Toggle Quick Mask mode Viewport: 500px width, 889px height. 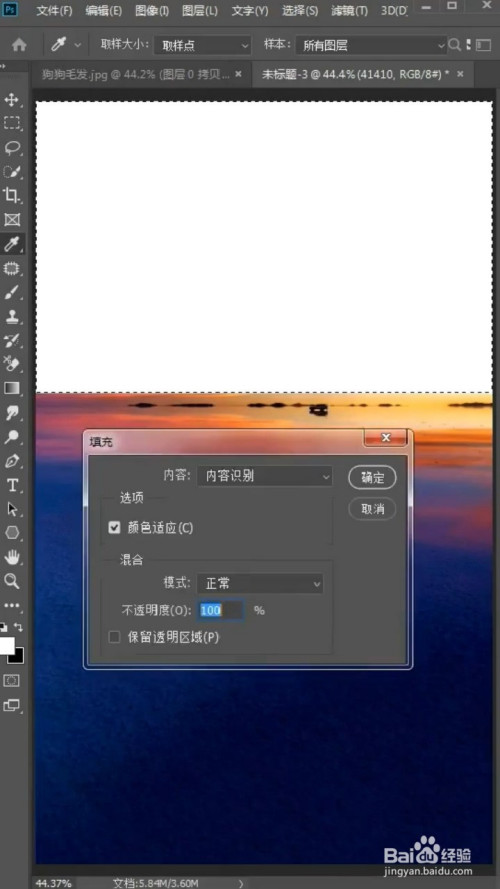[11, 680]
